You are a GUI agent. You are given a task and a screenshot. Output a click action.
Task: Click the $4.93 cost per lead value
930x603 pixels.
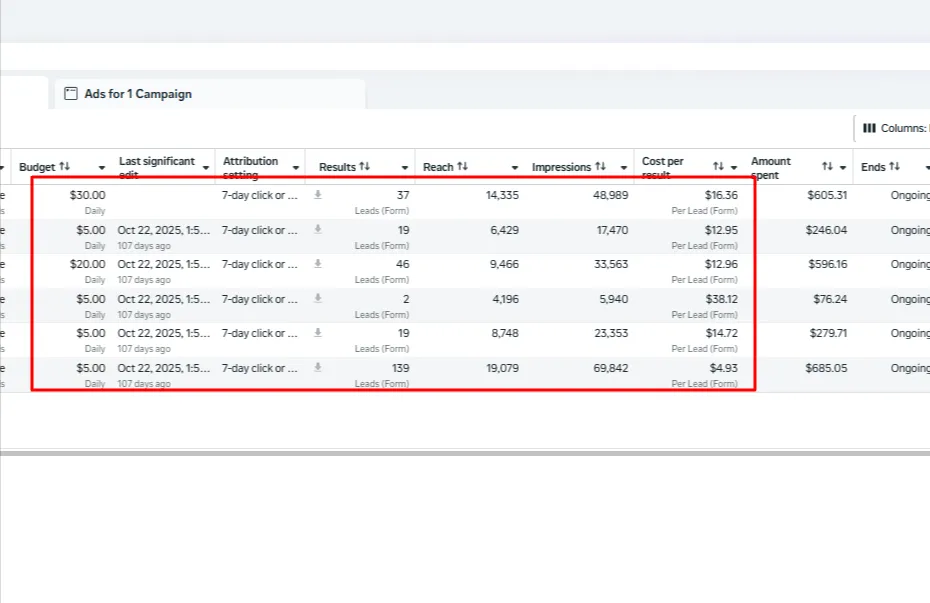[x=723, y=368]
